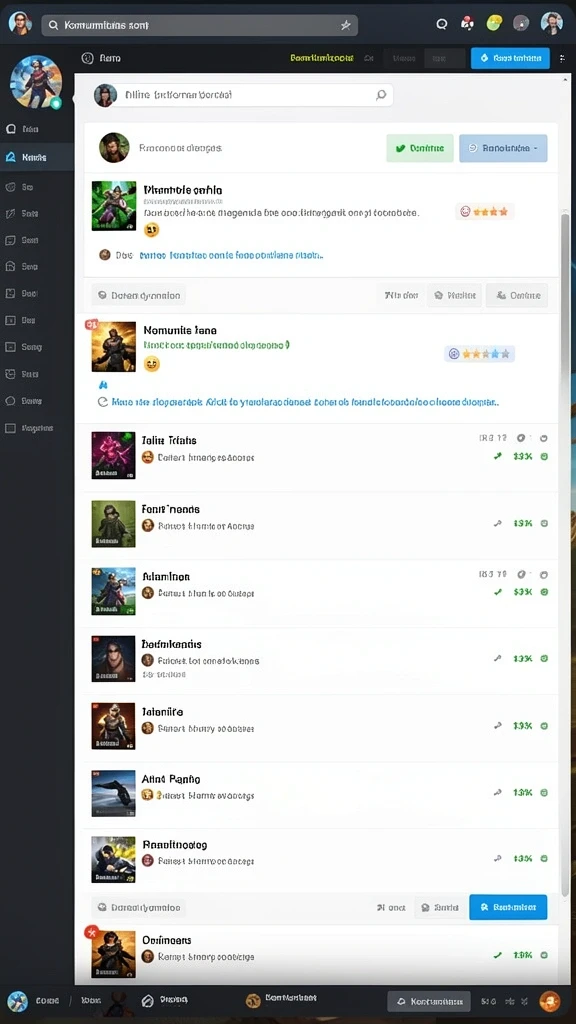Image resolution: width=576 pixels, height=1024 pixels.
Task: Click the smiley emoji under the orange warrior title
Action: [152, 364]
